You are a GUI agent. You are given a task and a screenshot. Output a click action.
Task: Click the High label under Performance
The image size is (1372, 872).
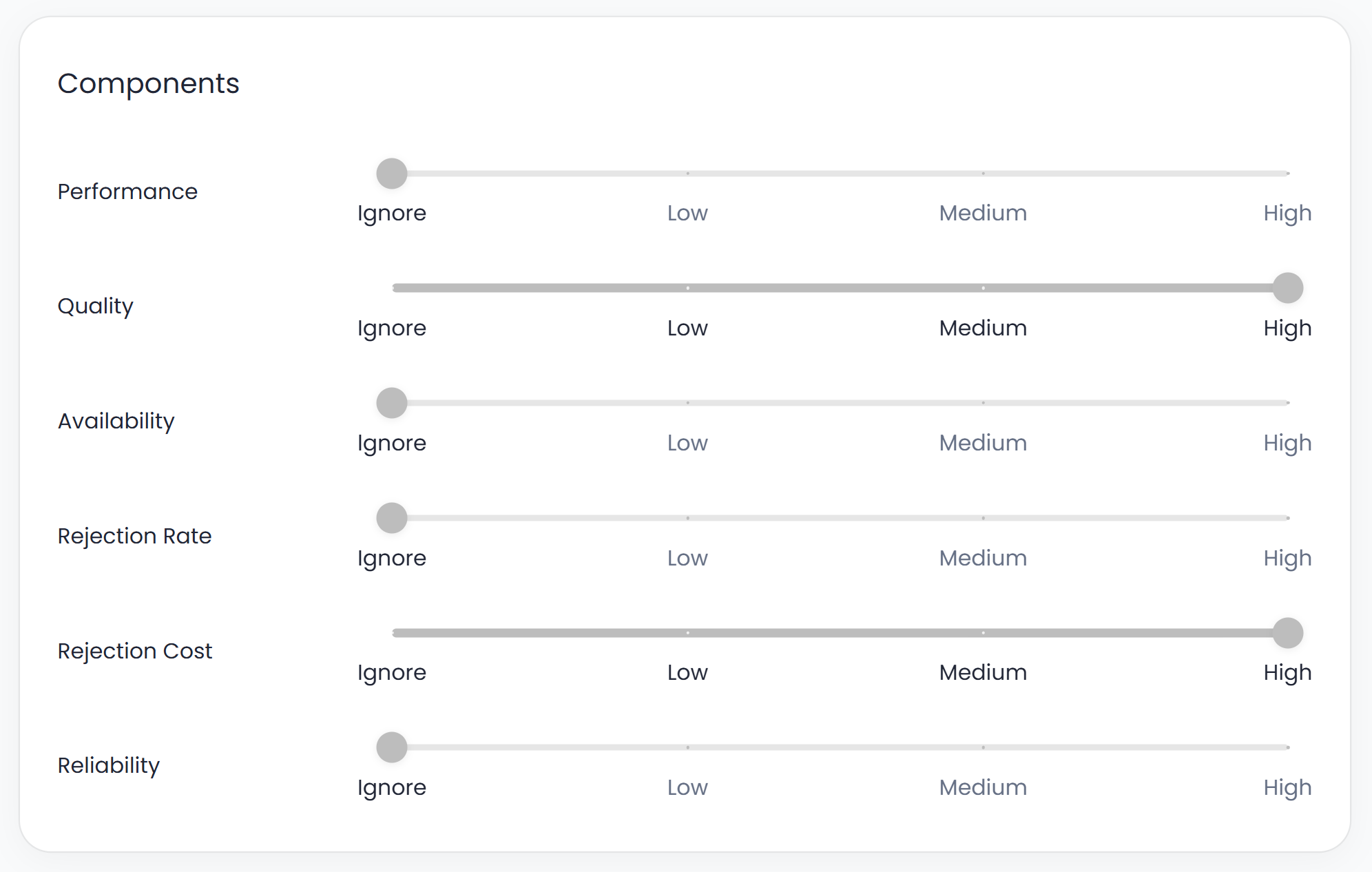pos(1287,214)
